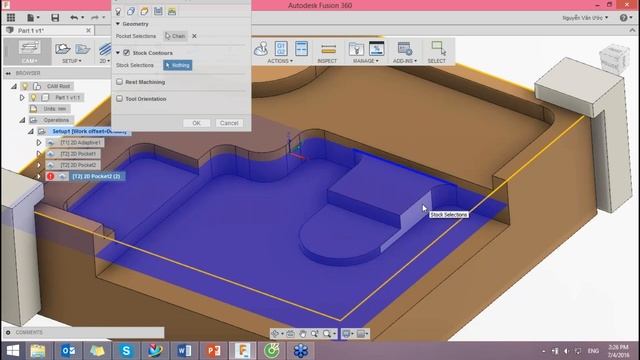Redo the last undone action
Viewport: 640px width, 360px height.
(x=95, y=18)
